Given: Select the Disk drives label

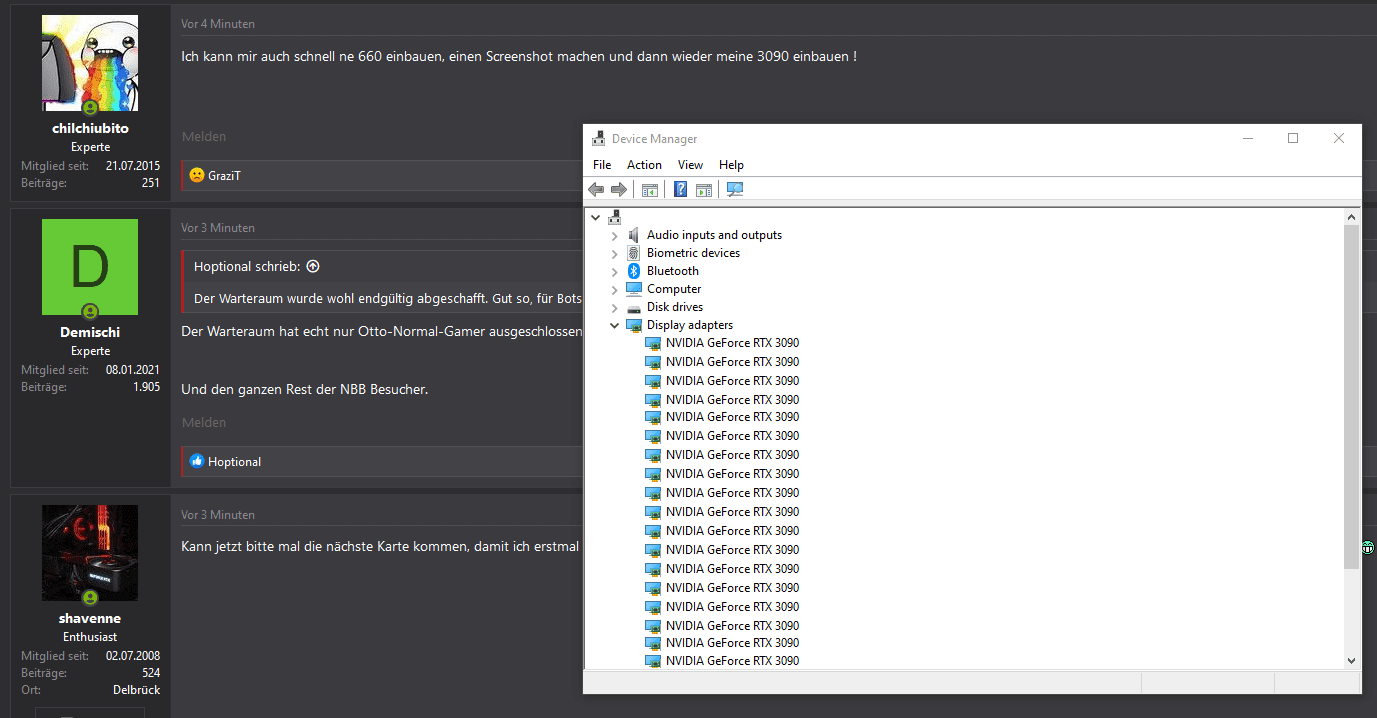Looking at the screenshot, I should point(675,307).
